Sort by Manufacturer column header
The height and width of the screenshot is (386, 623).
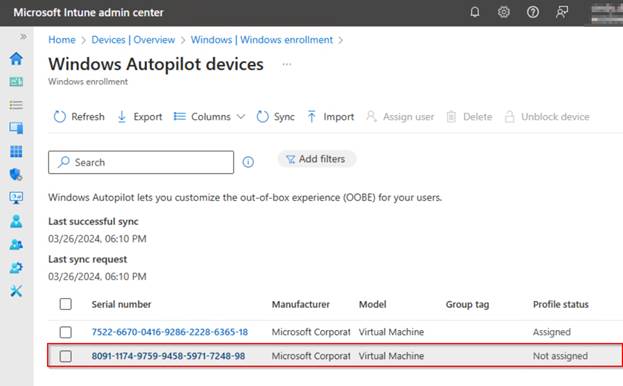pos(301,305)
